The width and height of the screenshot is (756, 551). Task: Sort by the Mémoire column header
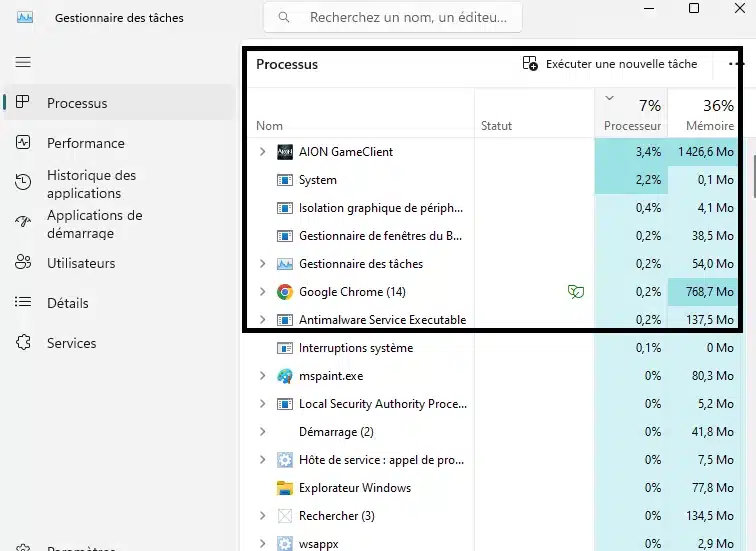(x=703, y=113)
